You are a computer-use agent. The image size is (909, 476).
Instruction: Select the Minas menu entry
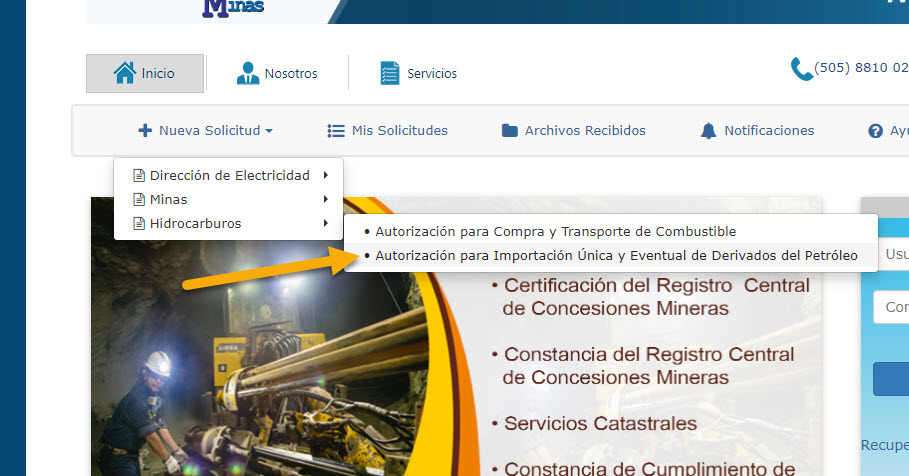[x=228, y=199]
